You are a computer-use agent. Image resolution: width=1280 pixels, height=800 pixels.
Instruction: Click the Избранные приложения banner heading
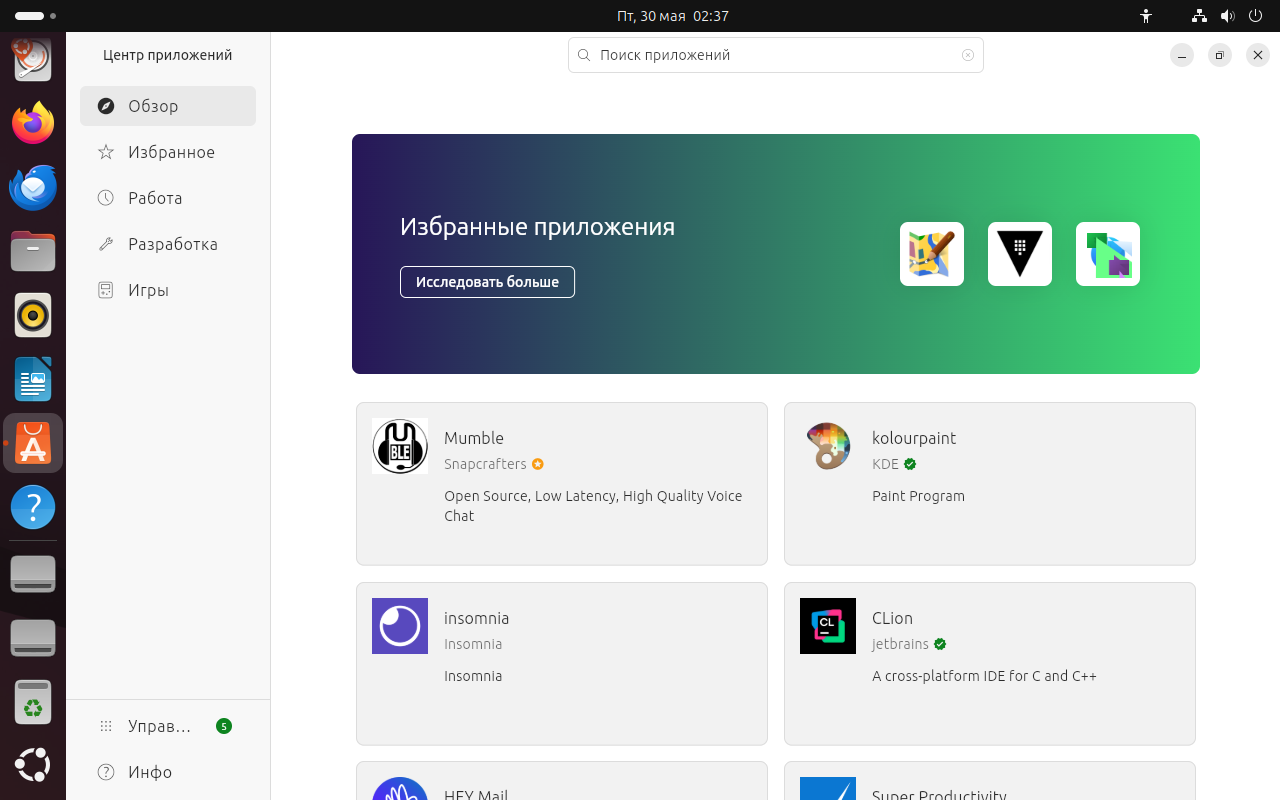pos(537,227)
